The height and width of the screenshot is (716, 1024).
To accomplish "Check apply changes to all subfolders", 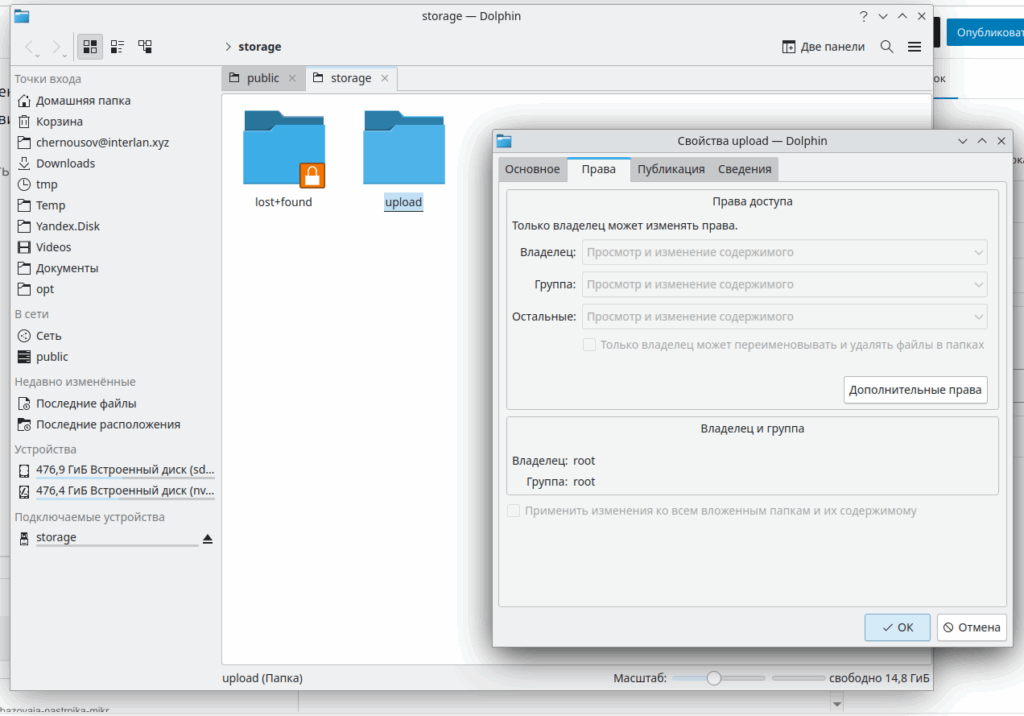I will 514,511.
